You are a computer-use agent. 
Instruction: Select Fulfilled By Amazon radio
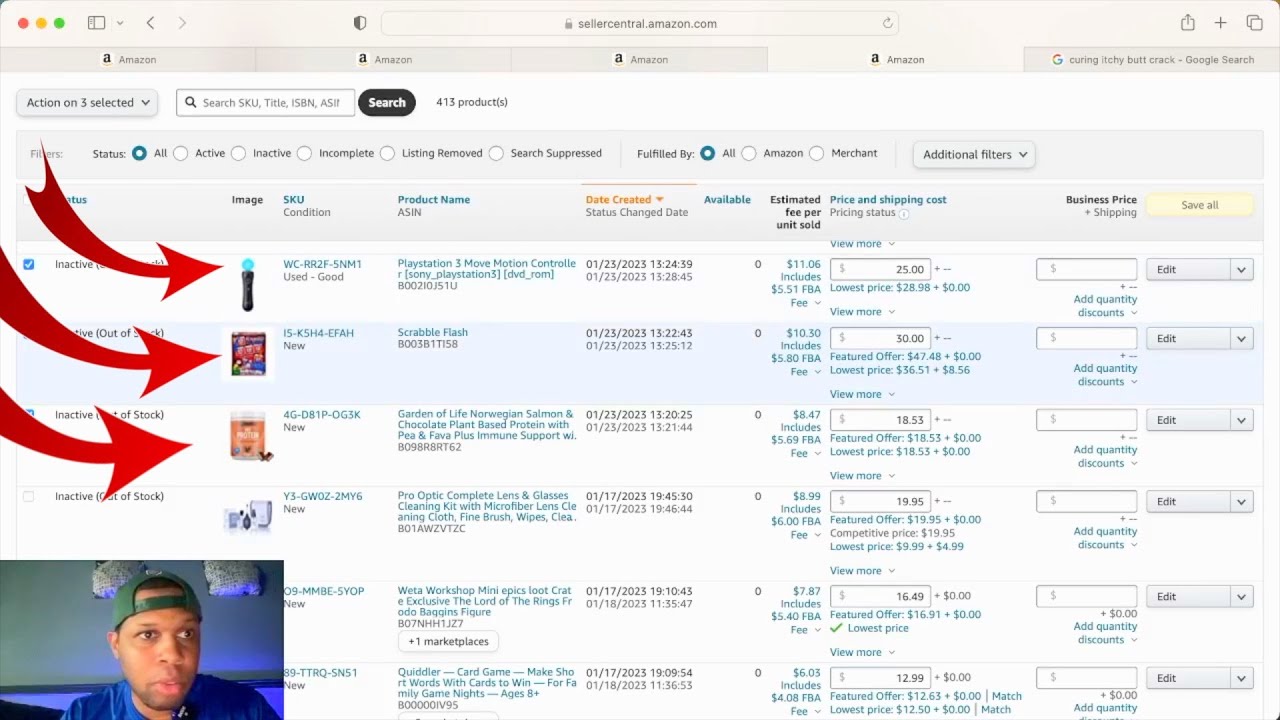[x=749, y=153]
